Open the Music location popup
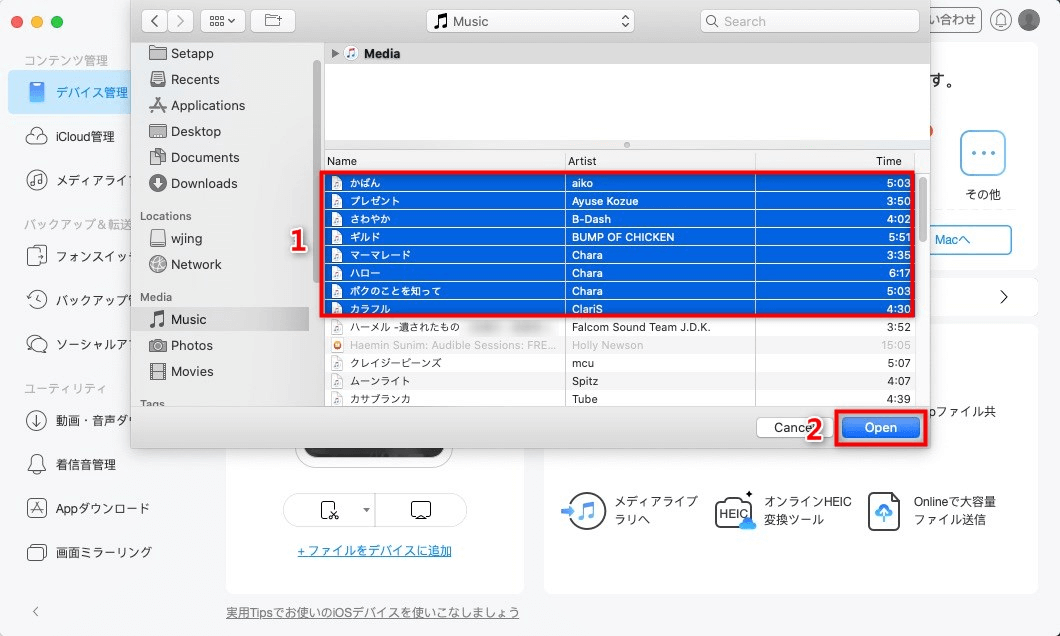 coord(531,21)
